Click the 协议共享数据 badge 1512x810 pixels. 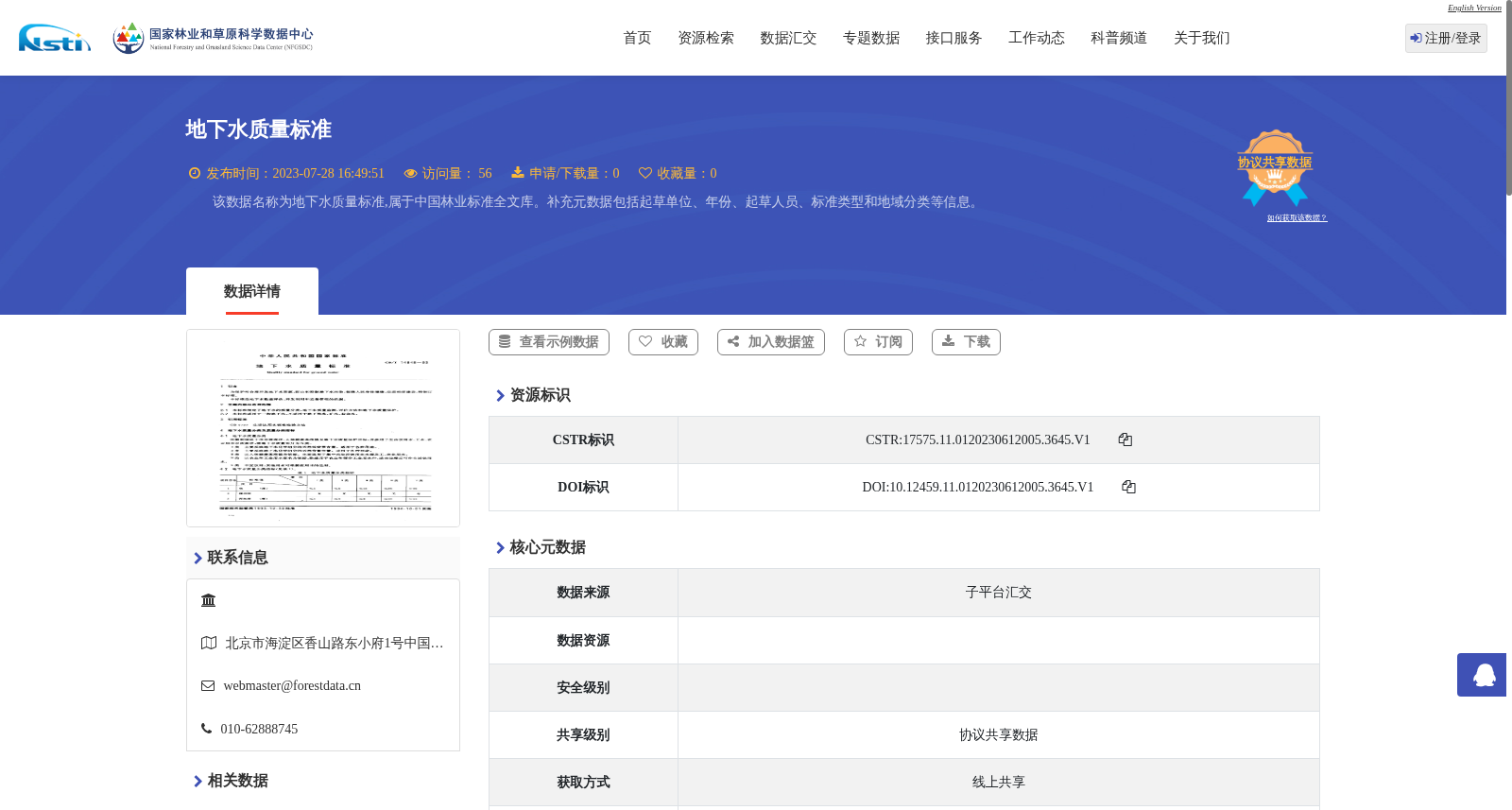pyautogui.click(x=1275, y=167)
